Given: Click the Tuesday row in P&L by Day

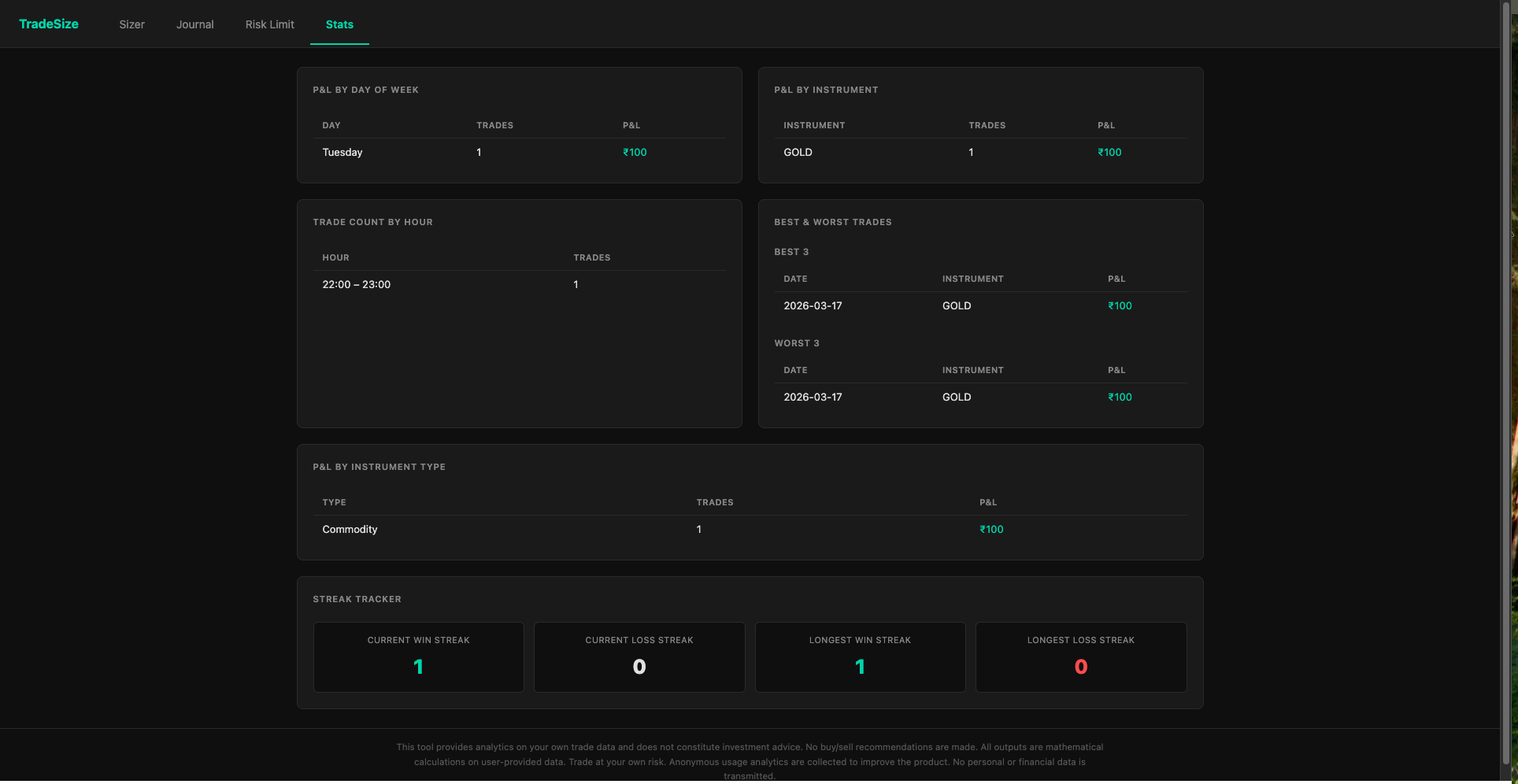Looking at the screenshot, I should [342, 152].
